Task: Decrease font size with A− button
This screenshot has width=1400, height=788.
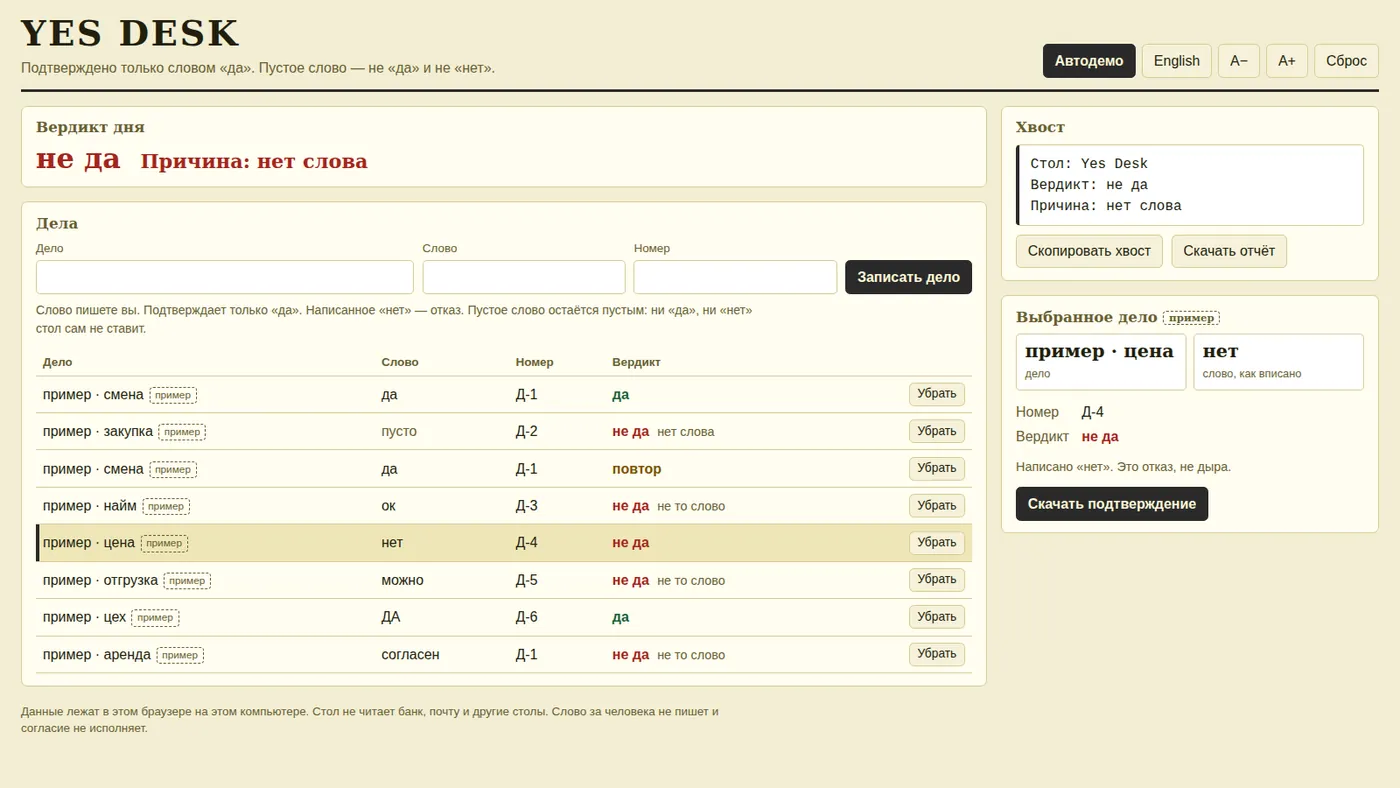Action: click(1239, 61)
